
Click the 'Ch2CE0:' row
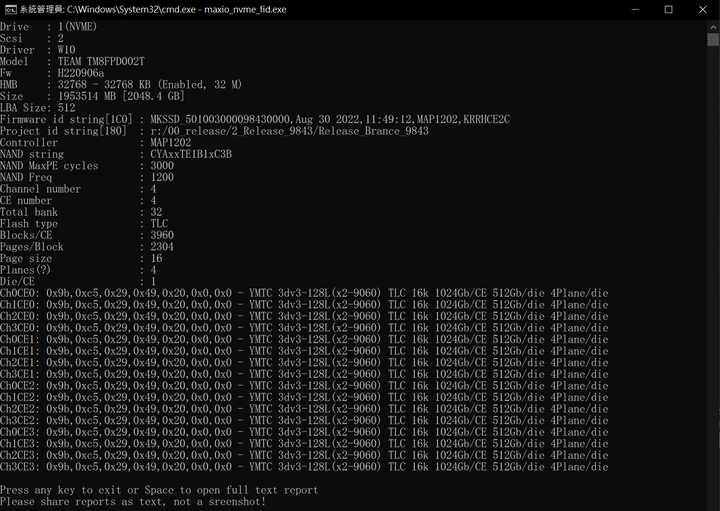(x=304, y=316)
